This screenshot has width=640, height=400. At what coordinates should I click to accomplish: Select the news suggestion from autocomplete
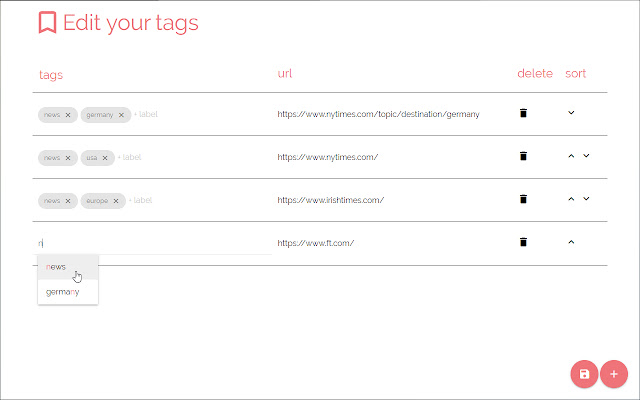(x=57, y=267)
